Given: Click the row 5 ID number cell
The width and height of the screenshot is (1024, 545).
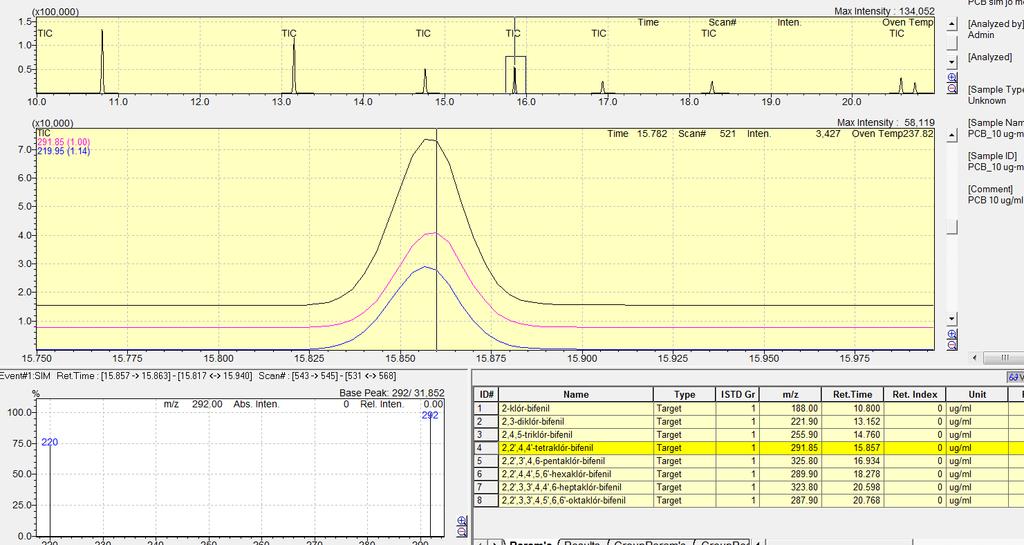Looking at the screenshot, I should (486, 461).
